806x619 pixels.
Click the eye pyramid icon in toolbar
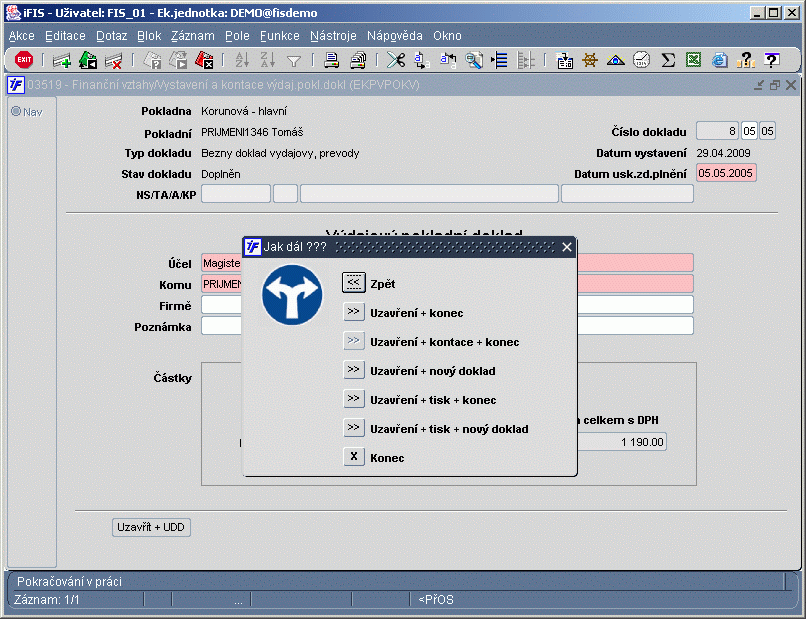click(616, 61)
